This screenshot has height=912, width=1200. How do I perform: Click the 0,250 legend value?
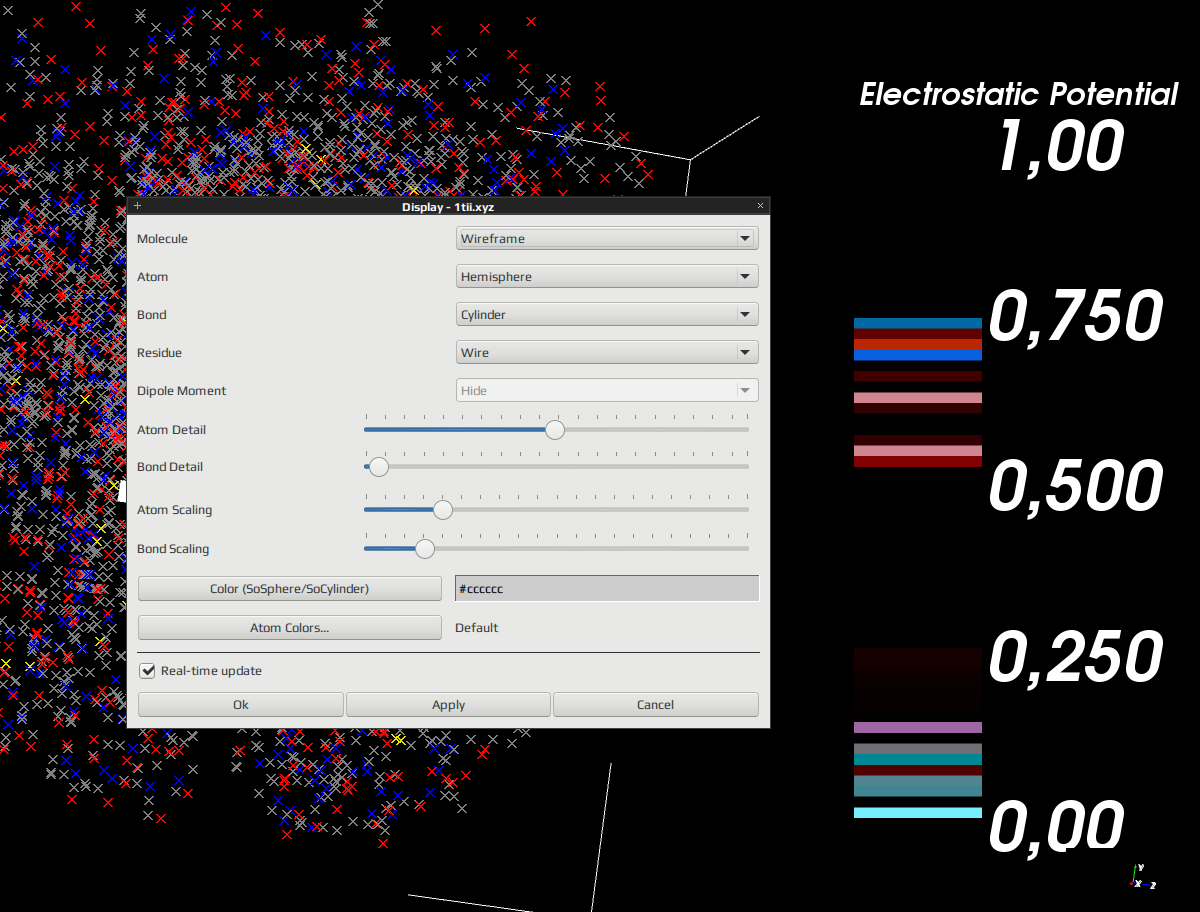pos(1076,658)
